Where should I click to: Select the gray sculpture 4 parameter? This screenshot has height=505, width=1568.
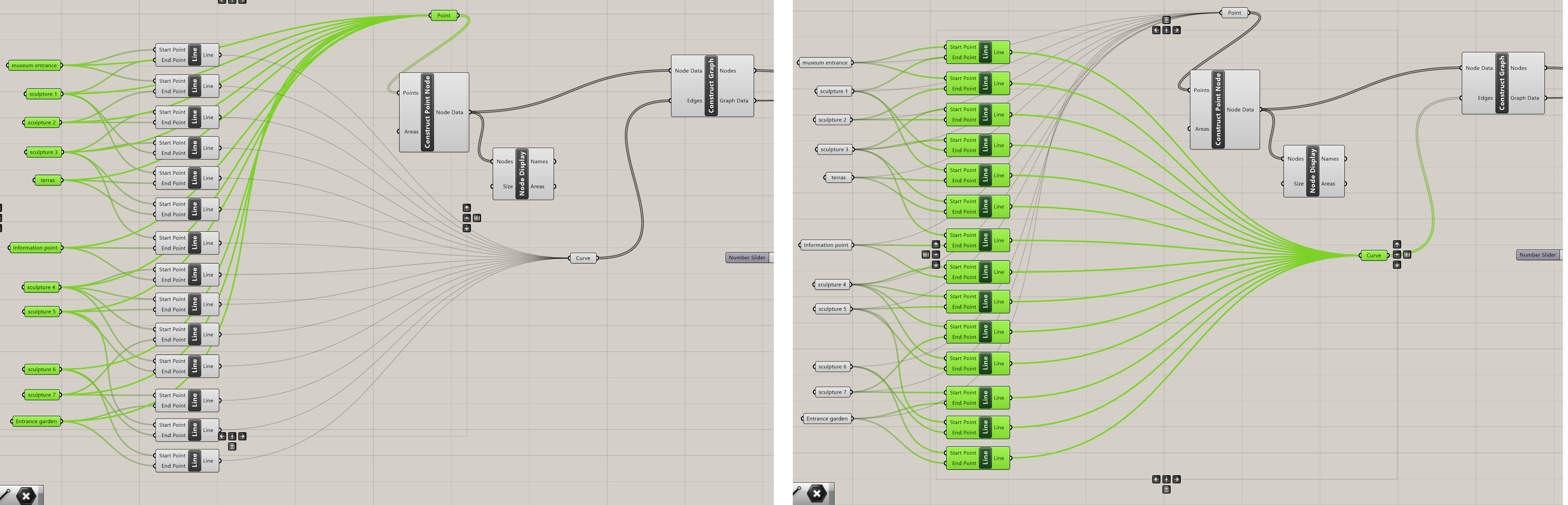(831, 284)
